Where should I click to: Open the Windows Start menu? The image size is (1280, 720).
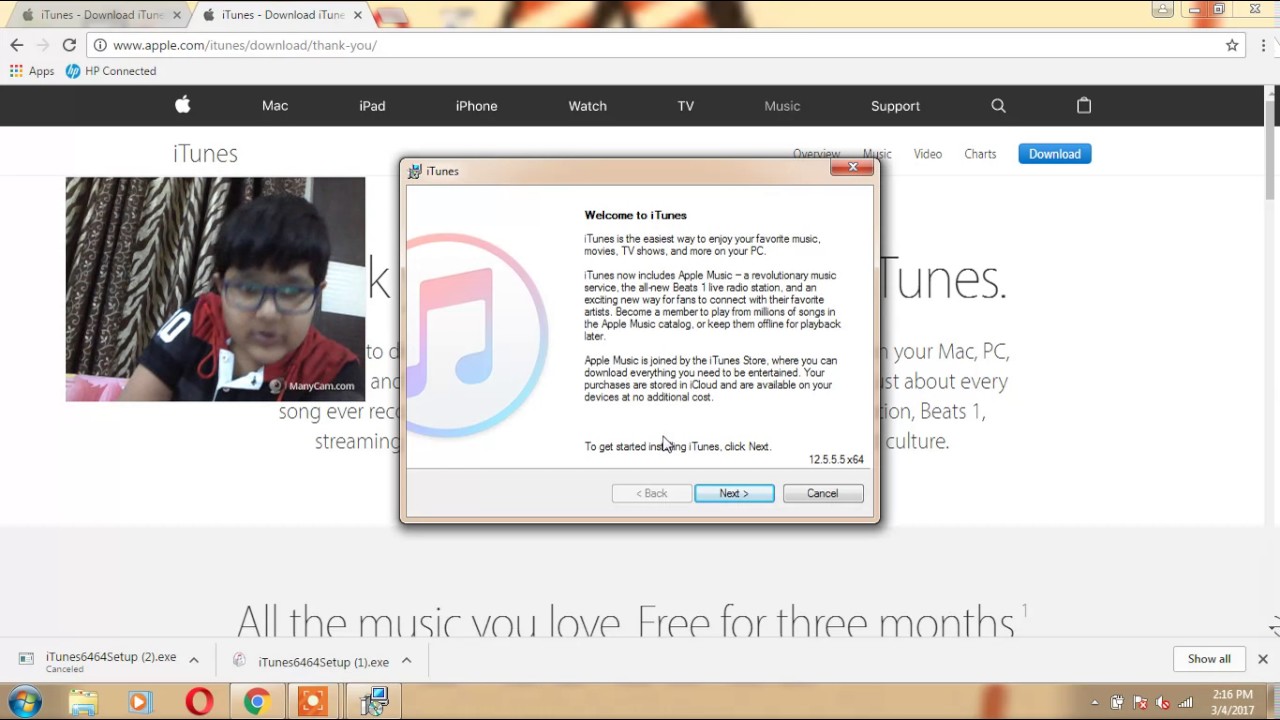[x=25, y=701]
